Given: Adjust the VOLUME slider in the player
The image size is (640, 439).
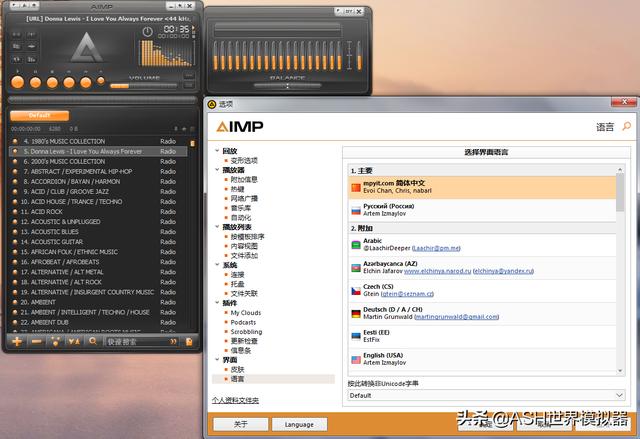Looking at the screenshot, I should (x=144, y=86).
